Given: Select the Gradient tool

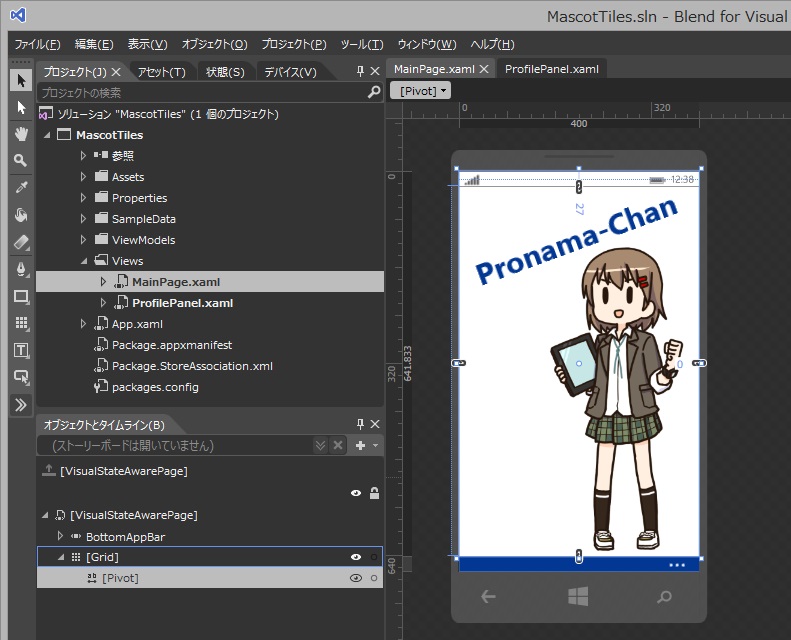Looking at the screenshot, I should click(x=21, y=242).
